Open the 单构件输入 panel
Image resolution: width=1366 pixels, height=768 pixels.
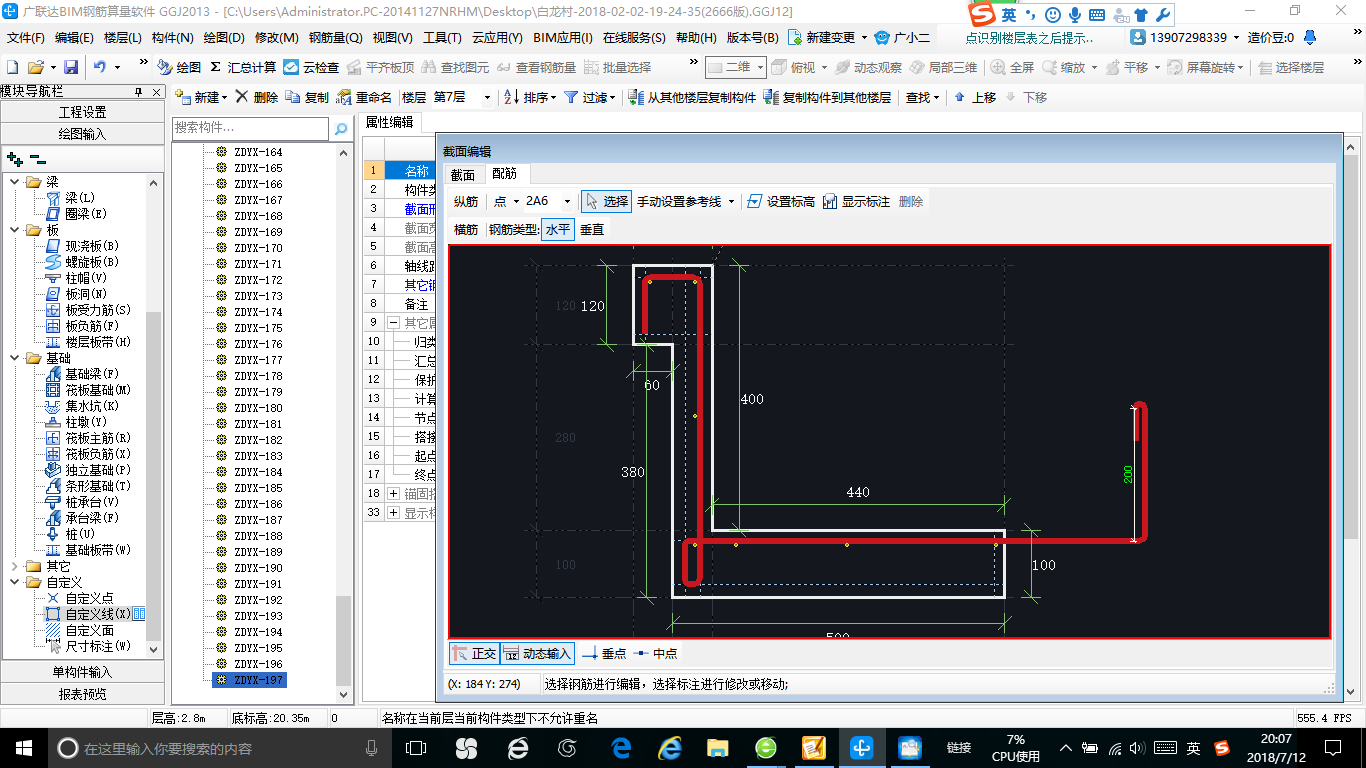click(x=82, y=672)
